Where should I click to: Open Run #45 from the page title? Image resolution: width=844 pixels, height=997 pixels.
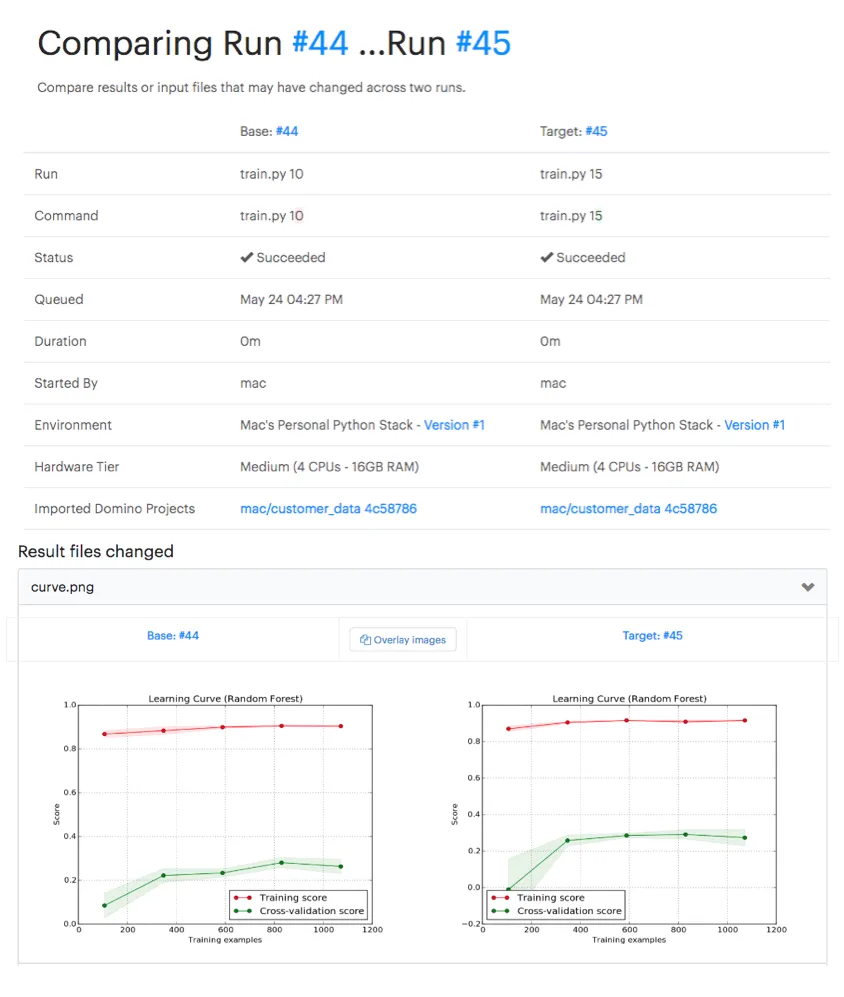tap(483, 43)
